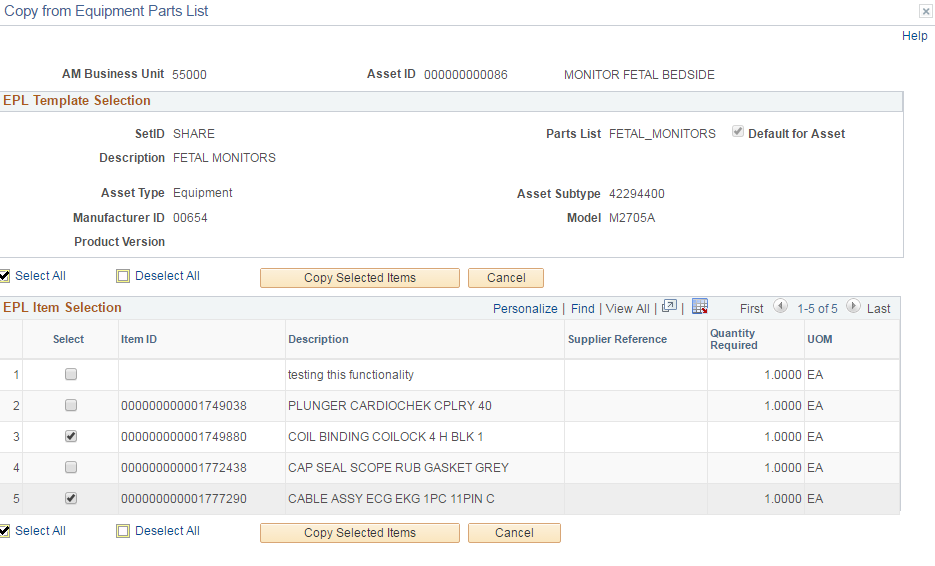Click the download grid to spreadsheet icon
The width and height of the screenshot is (935, 566).
click(x=700, y=307)
